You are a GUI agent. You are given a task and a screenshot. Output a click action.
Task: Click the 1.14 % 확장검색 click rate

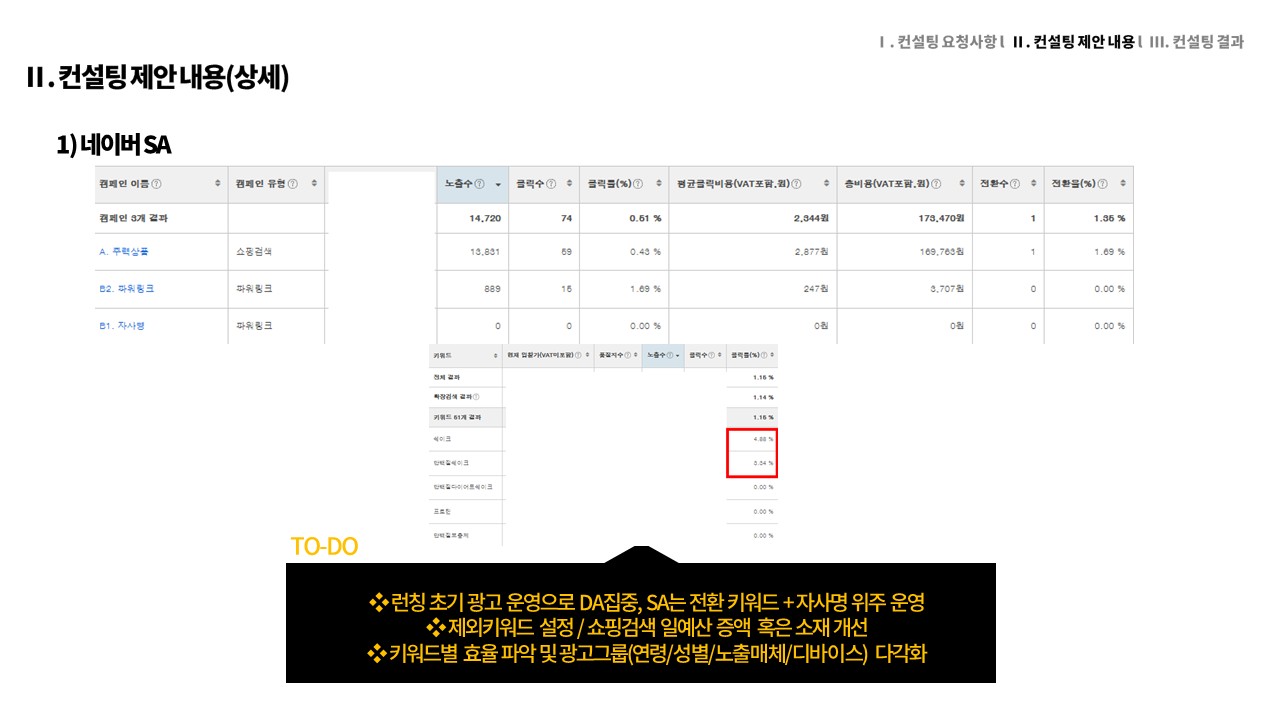[x=763, y=397]
